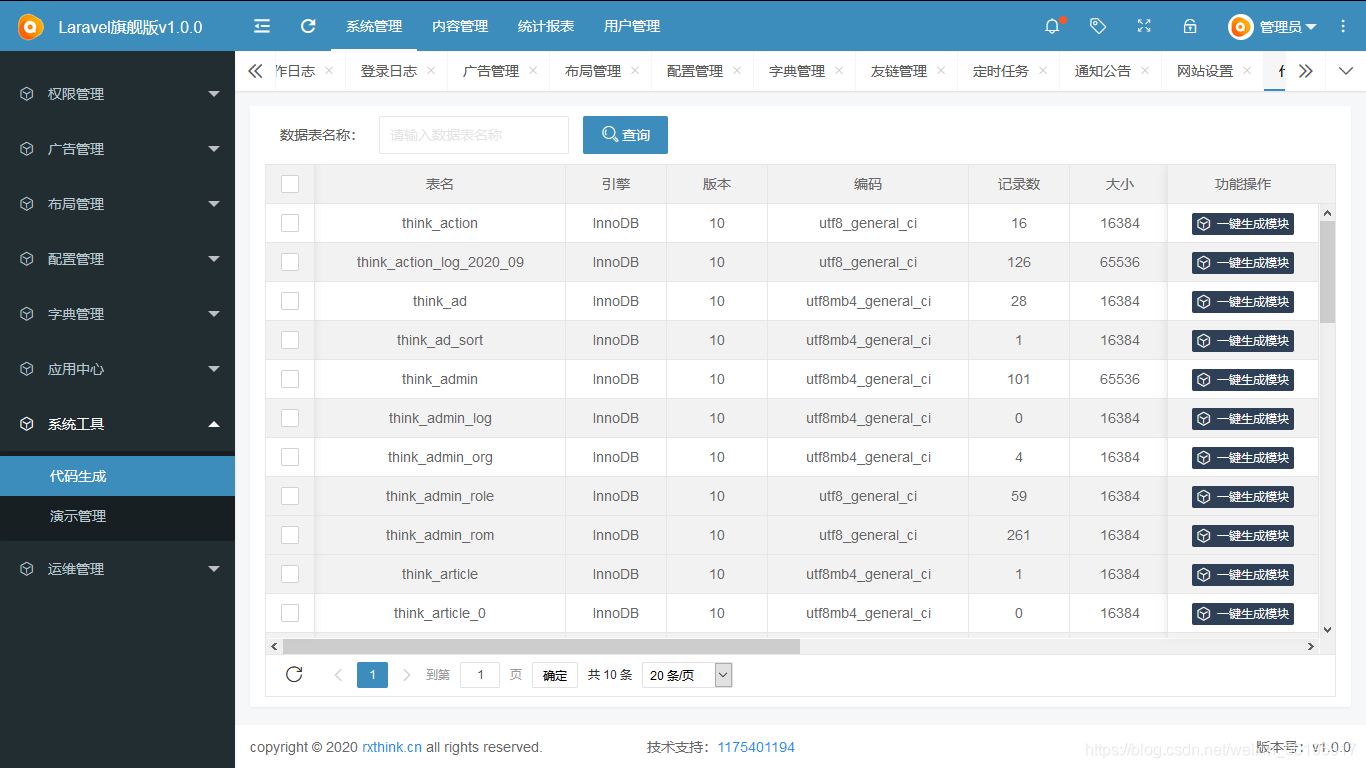The width and height of the screenshot is (1366, 768).
Task: Expand the 字典管理 sidebar menu
Action: [117, 313]
